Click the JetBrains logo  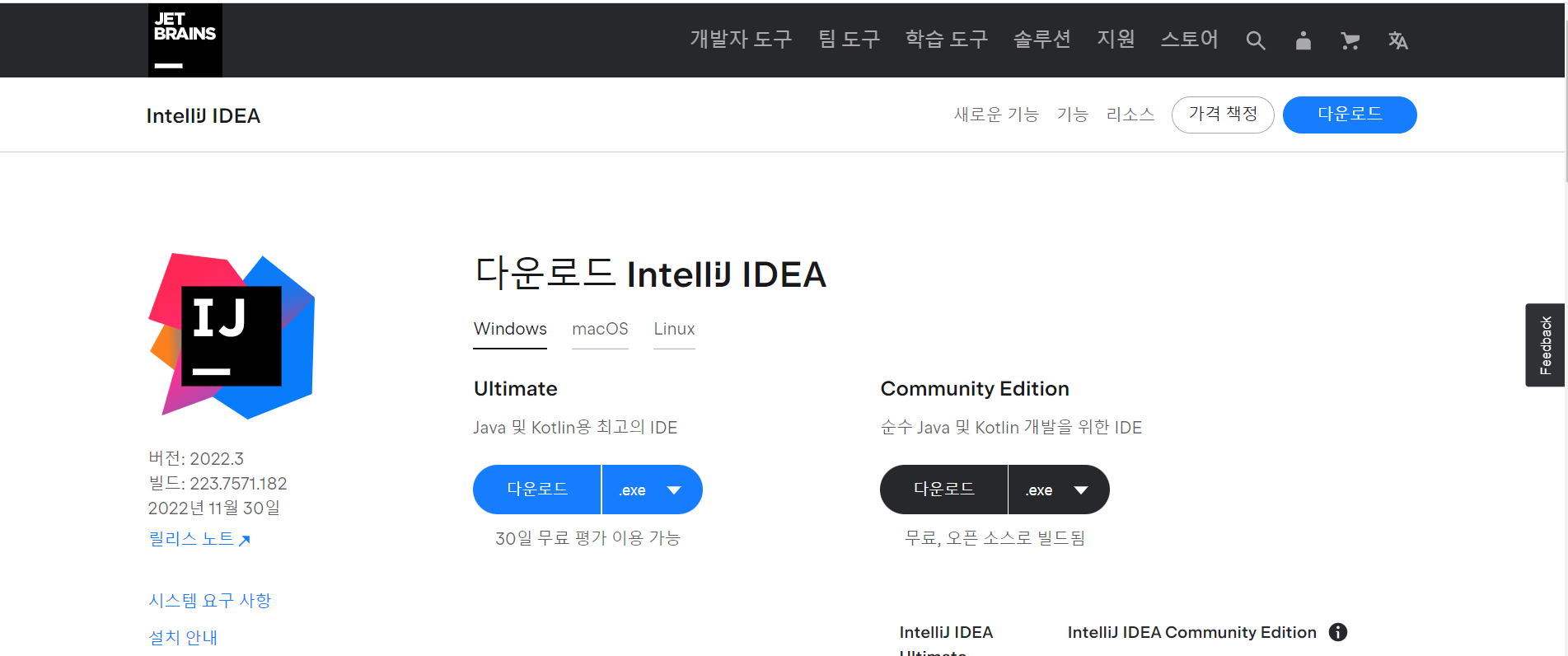185,40
